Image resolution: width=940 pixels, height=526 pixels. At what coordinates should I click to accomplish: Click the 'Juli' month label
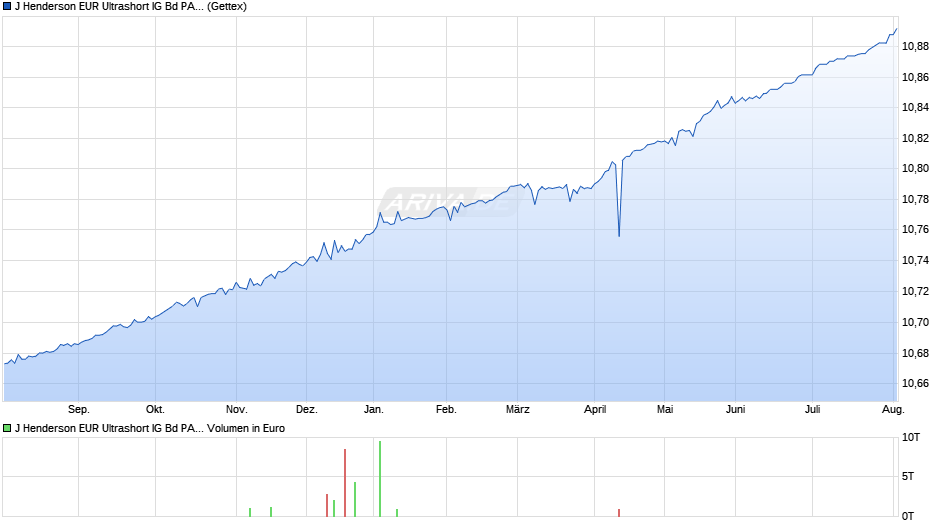pyautogui.click(x=812, y=410)
